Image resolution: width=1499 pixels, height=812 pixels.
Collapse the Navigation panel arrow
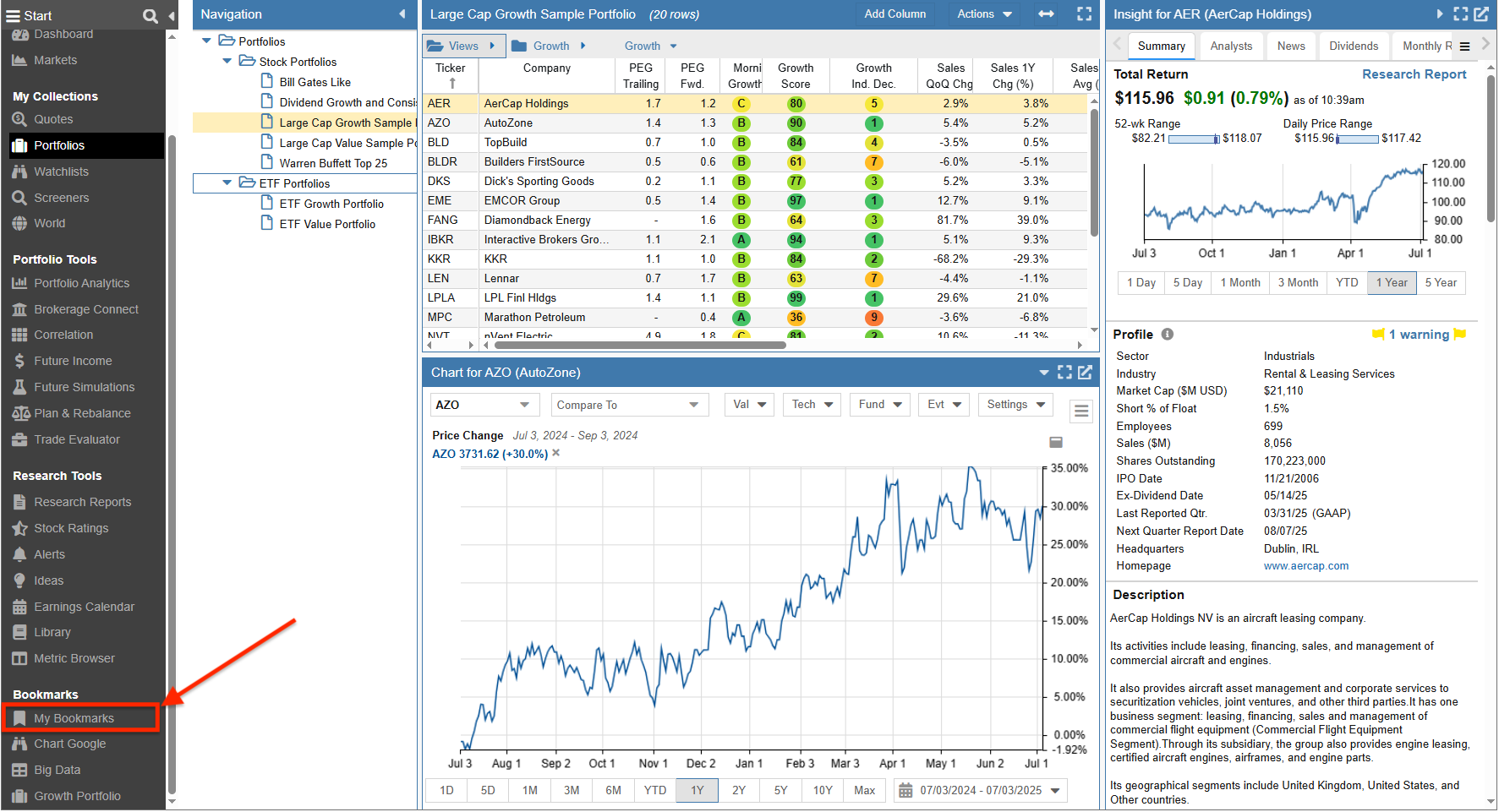click(x=402, y=14)
